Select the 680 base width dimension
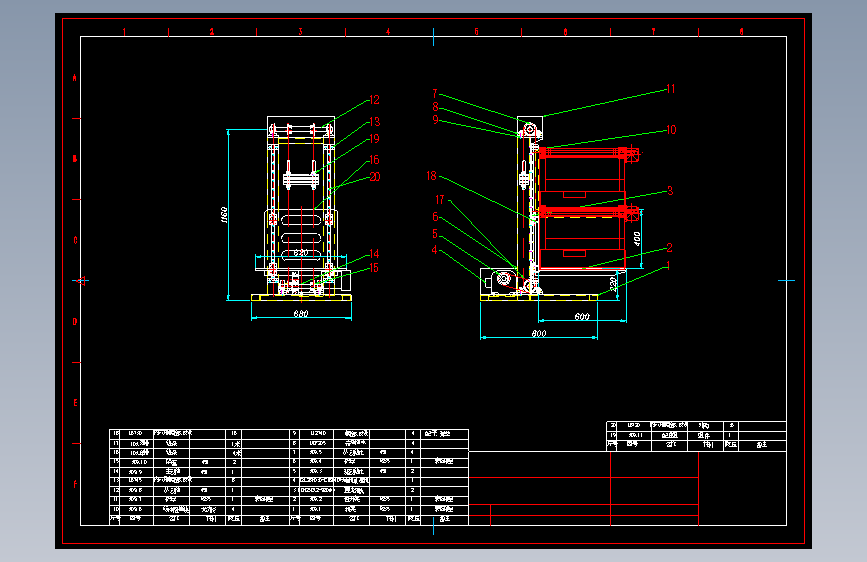This screenshot has width=867, height=562. [301, 314]
